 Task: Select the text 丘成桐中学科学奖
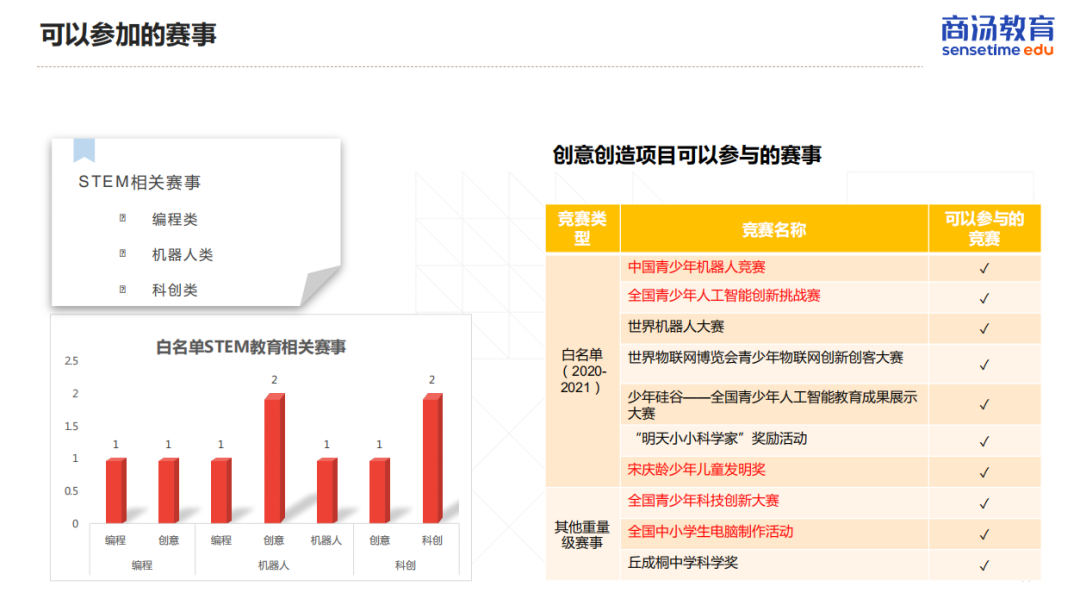coord(683,563)
